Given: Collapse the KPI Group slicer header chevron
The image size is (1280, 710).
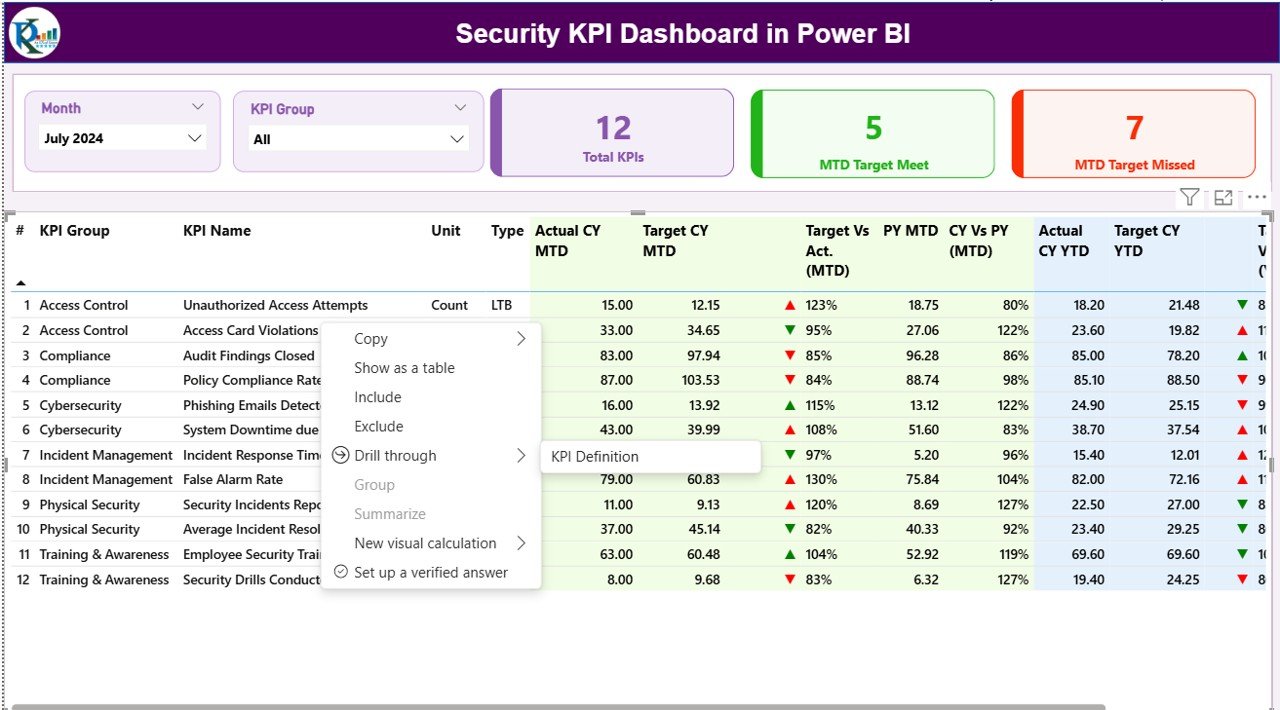Looking at the screenshot, I should pos(460,108).
